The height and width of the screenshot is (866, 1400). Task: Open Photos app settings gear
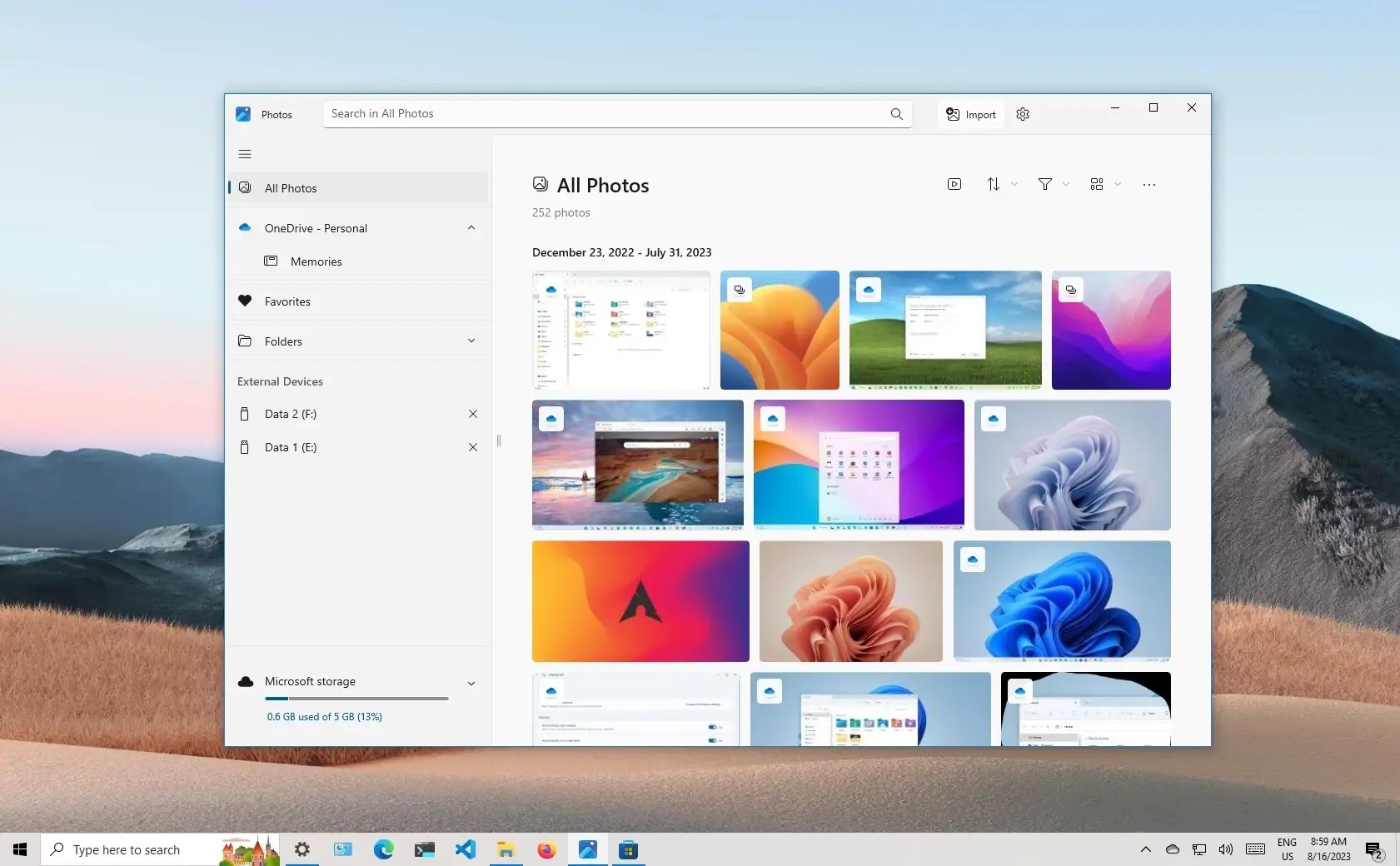[x=1022, y=114]
